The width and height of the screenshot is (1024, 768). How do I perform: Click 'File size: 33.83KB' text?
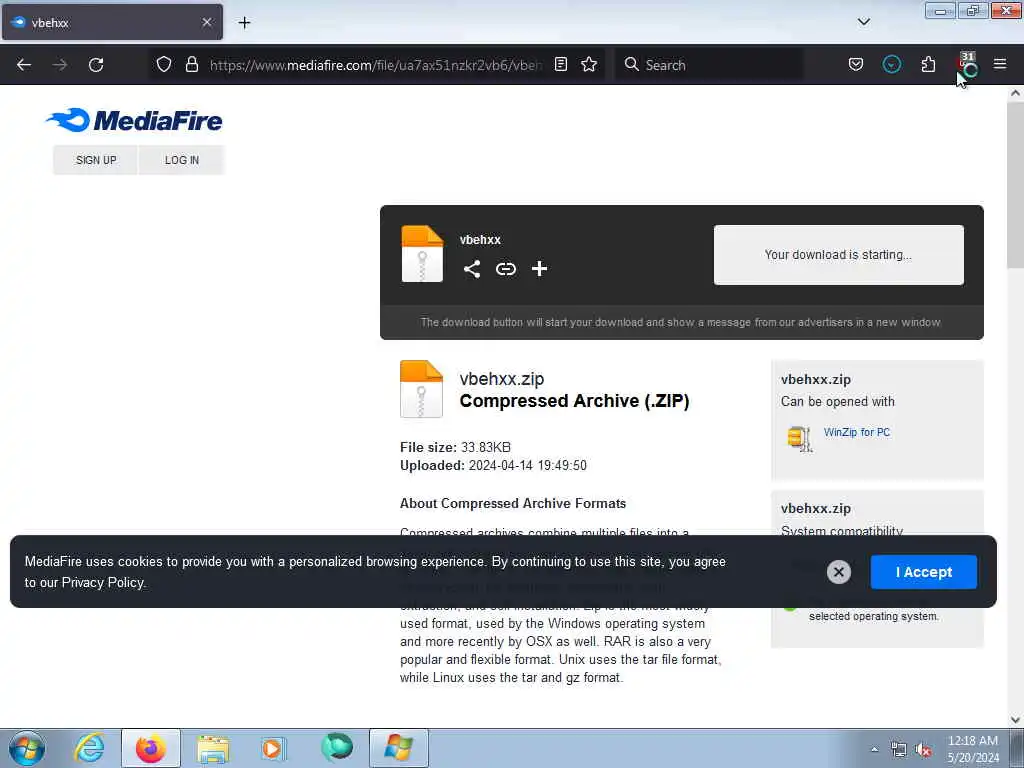pos(455,447)
